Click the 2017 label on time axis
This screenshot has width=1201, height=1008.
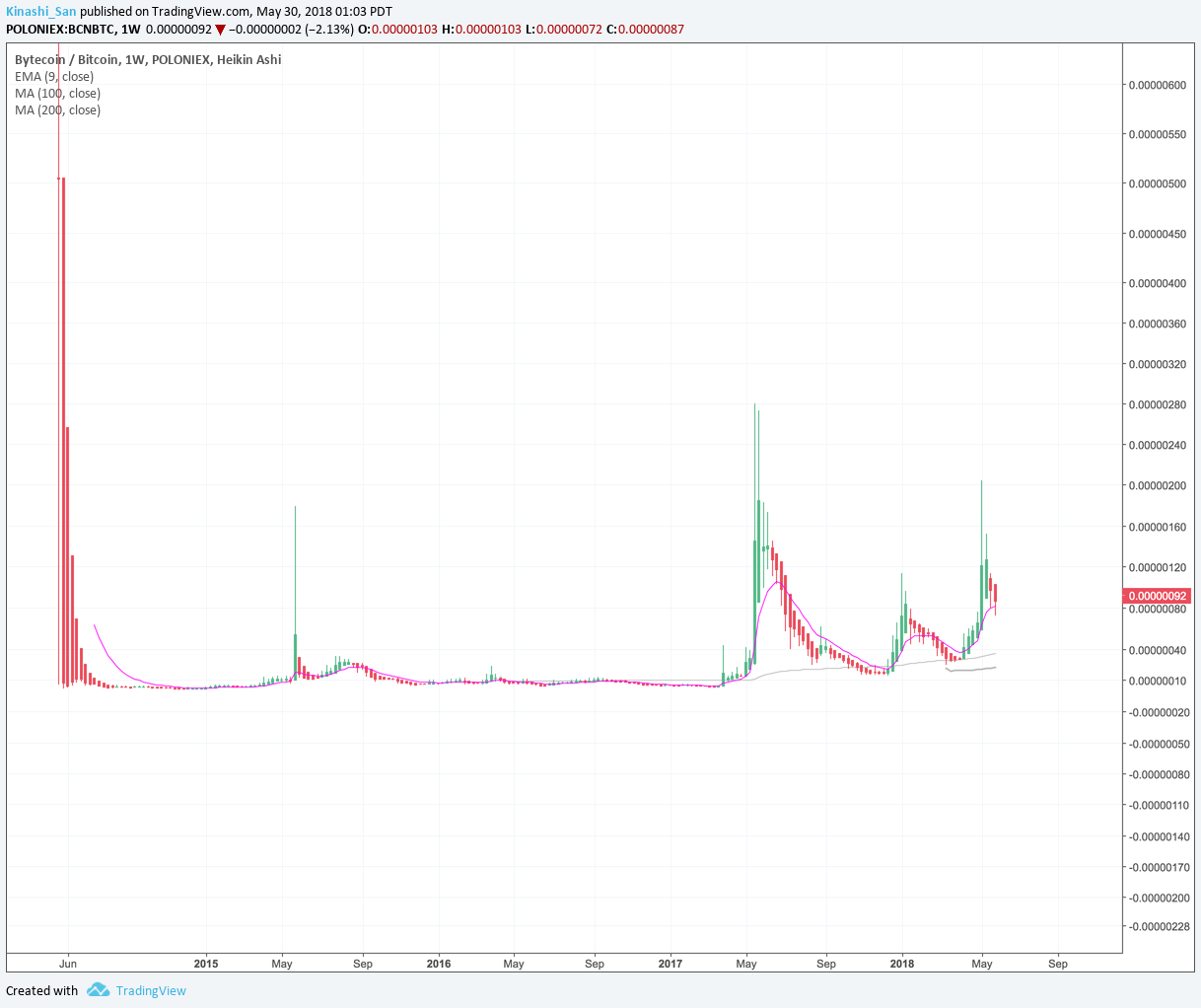(x=671, y=964)
